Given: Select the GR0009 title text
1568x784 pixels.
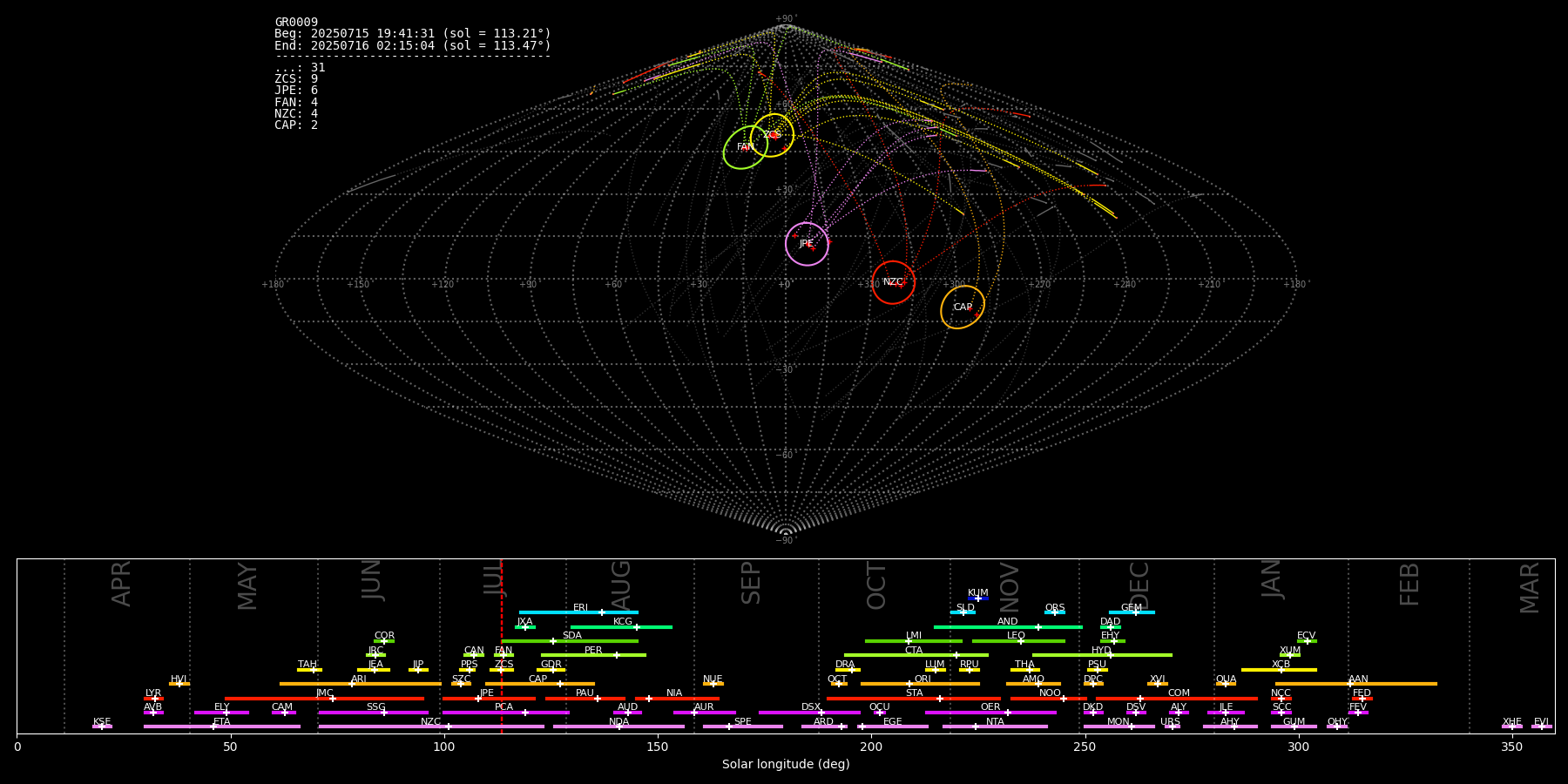Looking at the screenshot, I should click(x=296, y=22).
